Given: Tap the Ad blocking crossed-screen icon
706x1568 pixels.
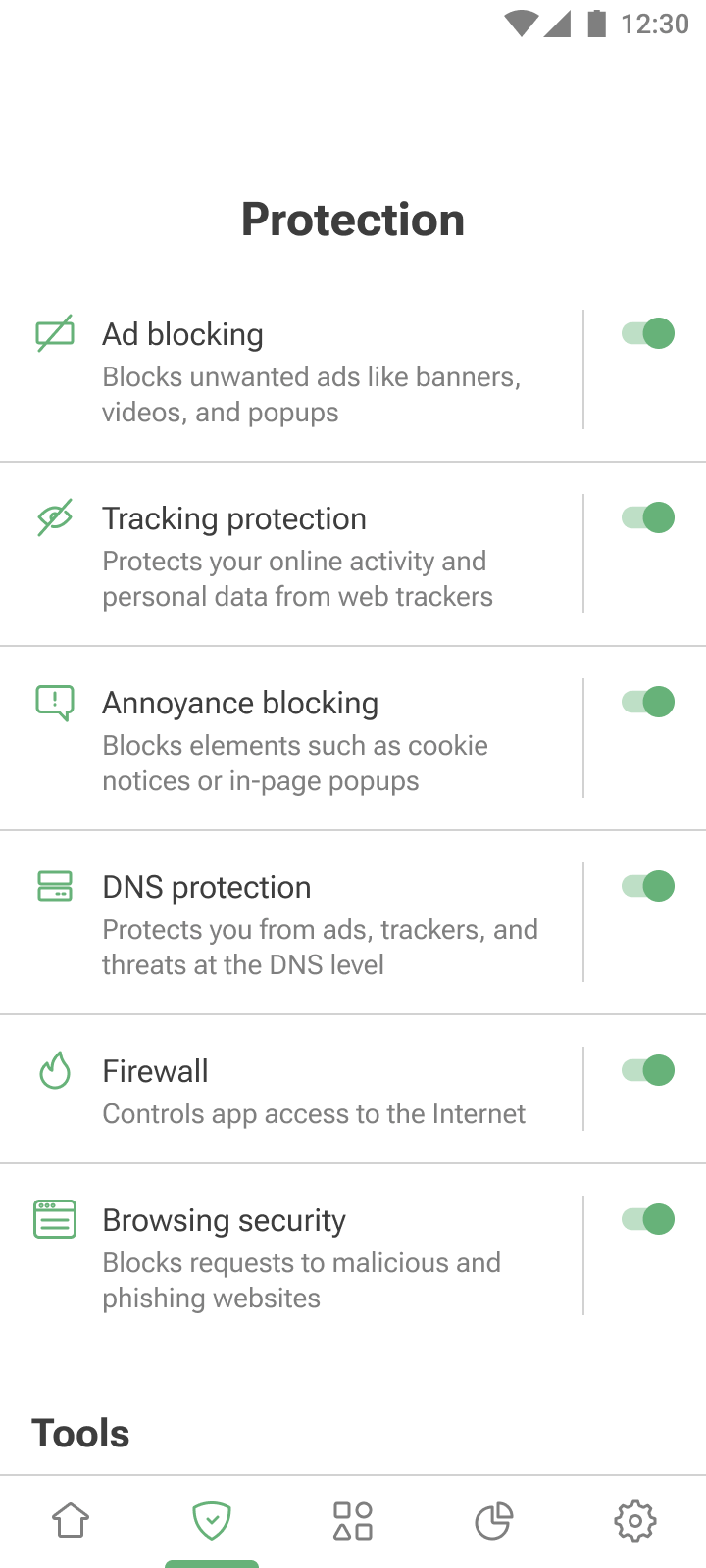Looking at the screenshot, I should [55, 334].
